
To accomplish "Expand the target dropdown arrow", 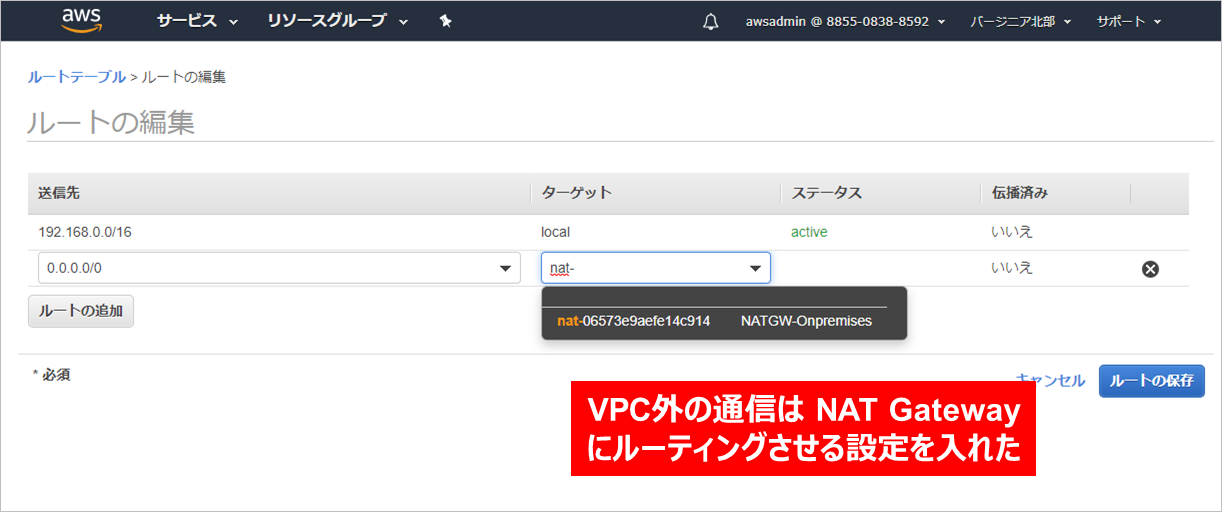I will tap(755, 268).
